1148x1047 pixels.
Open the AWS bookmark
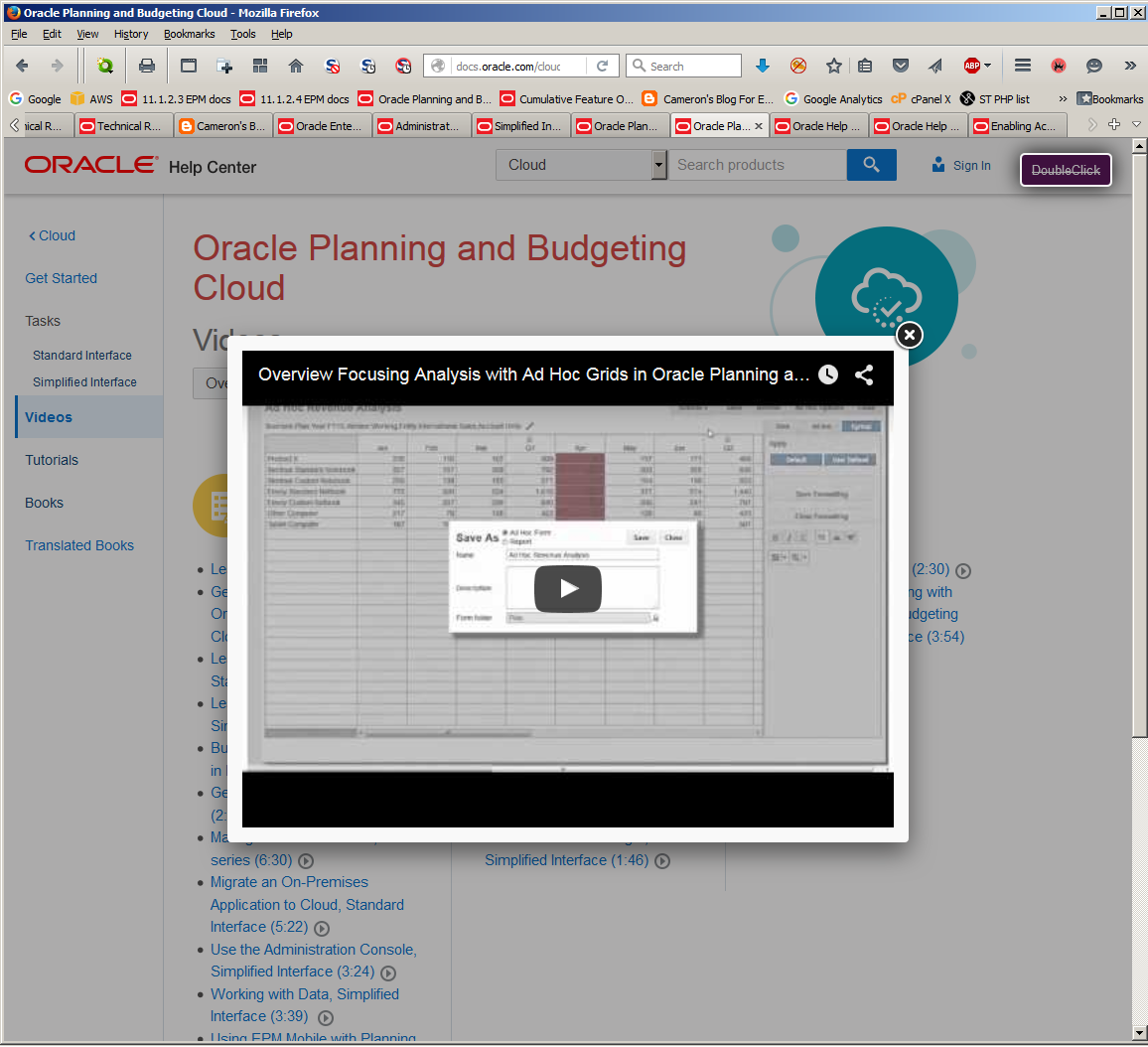91,99
